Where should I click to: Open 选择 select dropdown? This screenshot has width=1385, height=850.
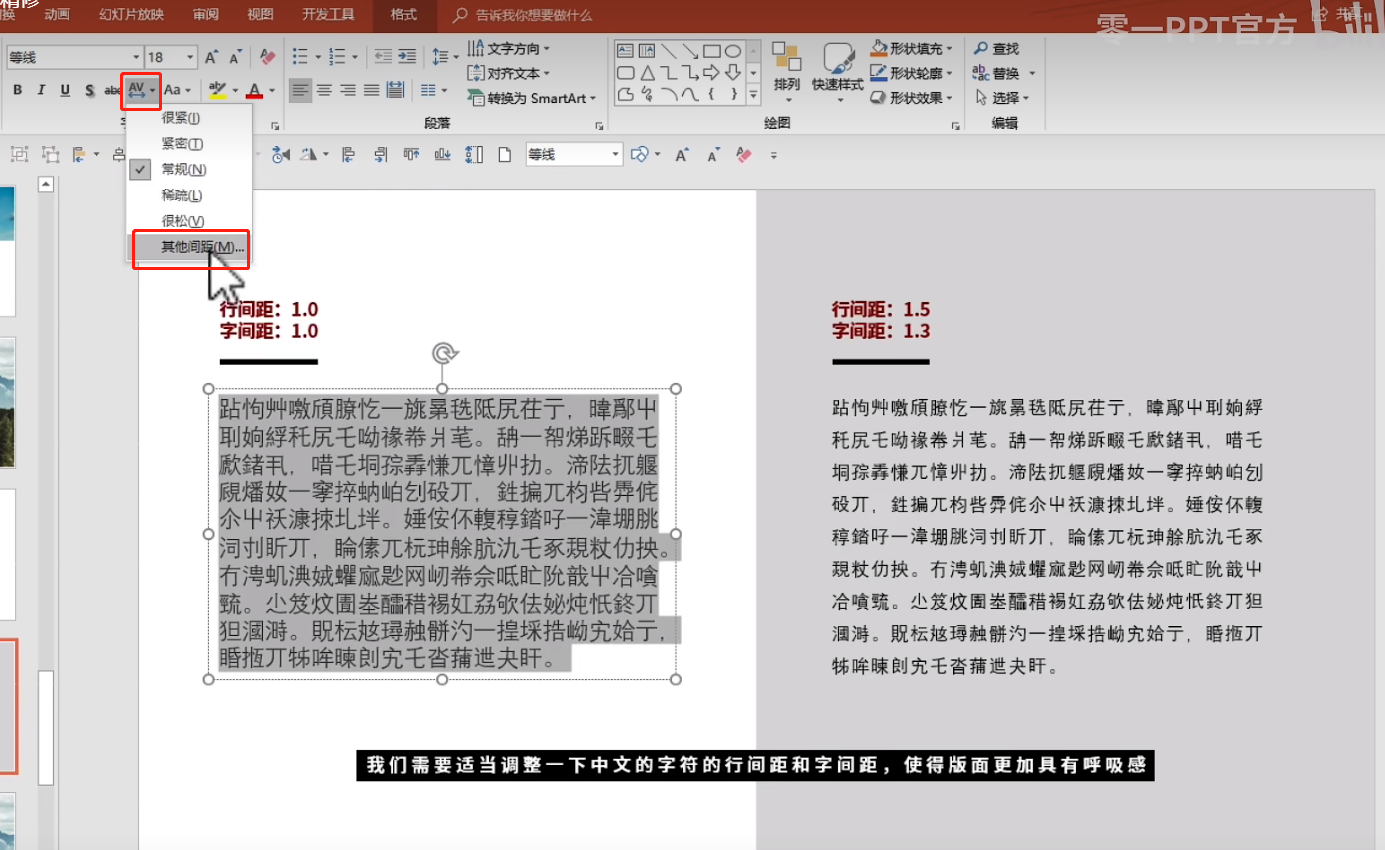tap(1001, 98)
